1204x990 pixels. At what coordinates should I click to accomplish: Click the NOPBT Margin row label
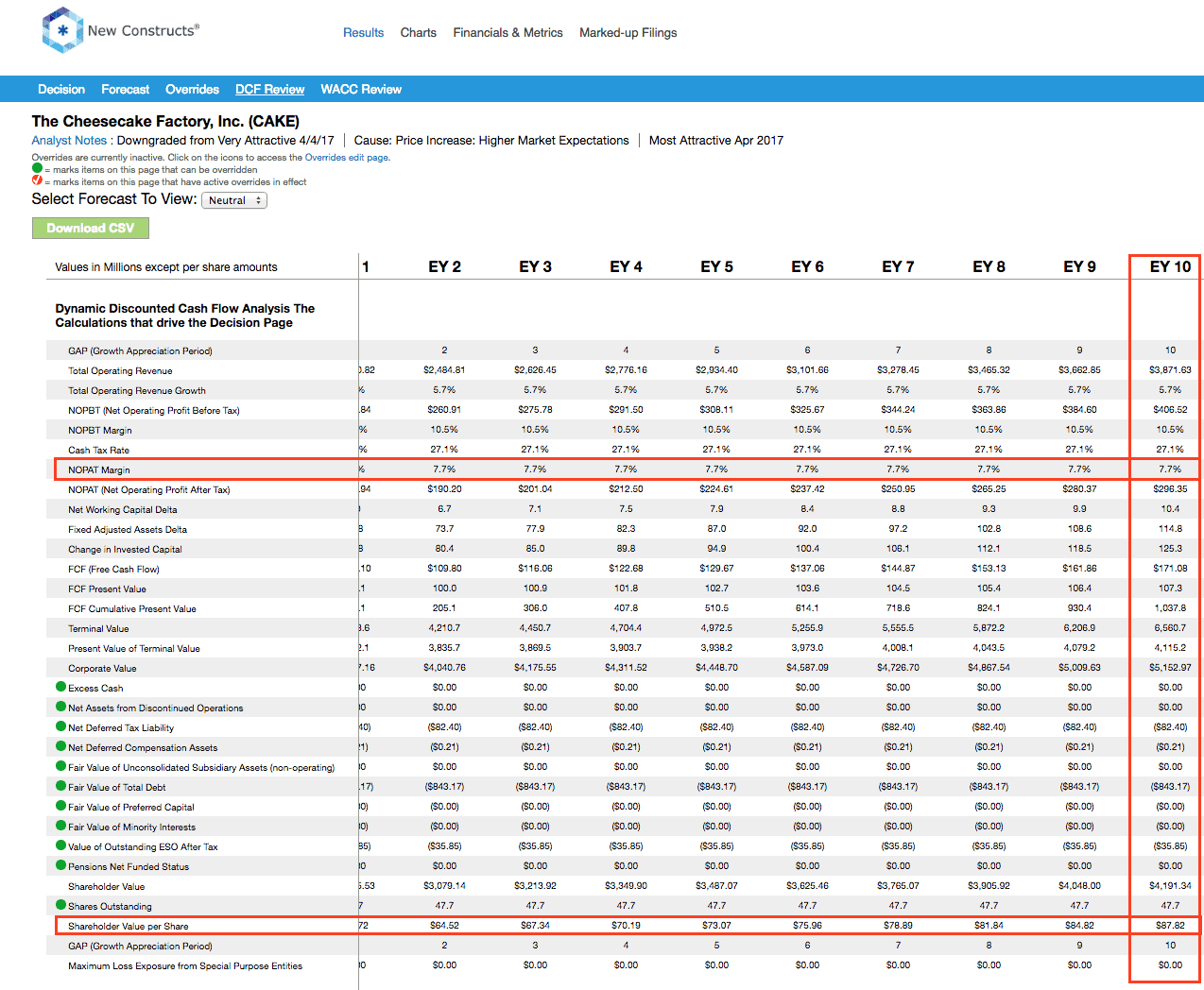coord(100,430)
